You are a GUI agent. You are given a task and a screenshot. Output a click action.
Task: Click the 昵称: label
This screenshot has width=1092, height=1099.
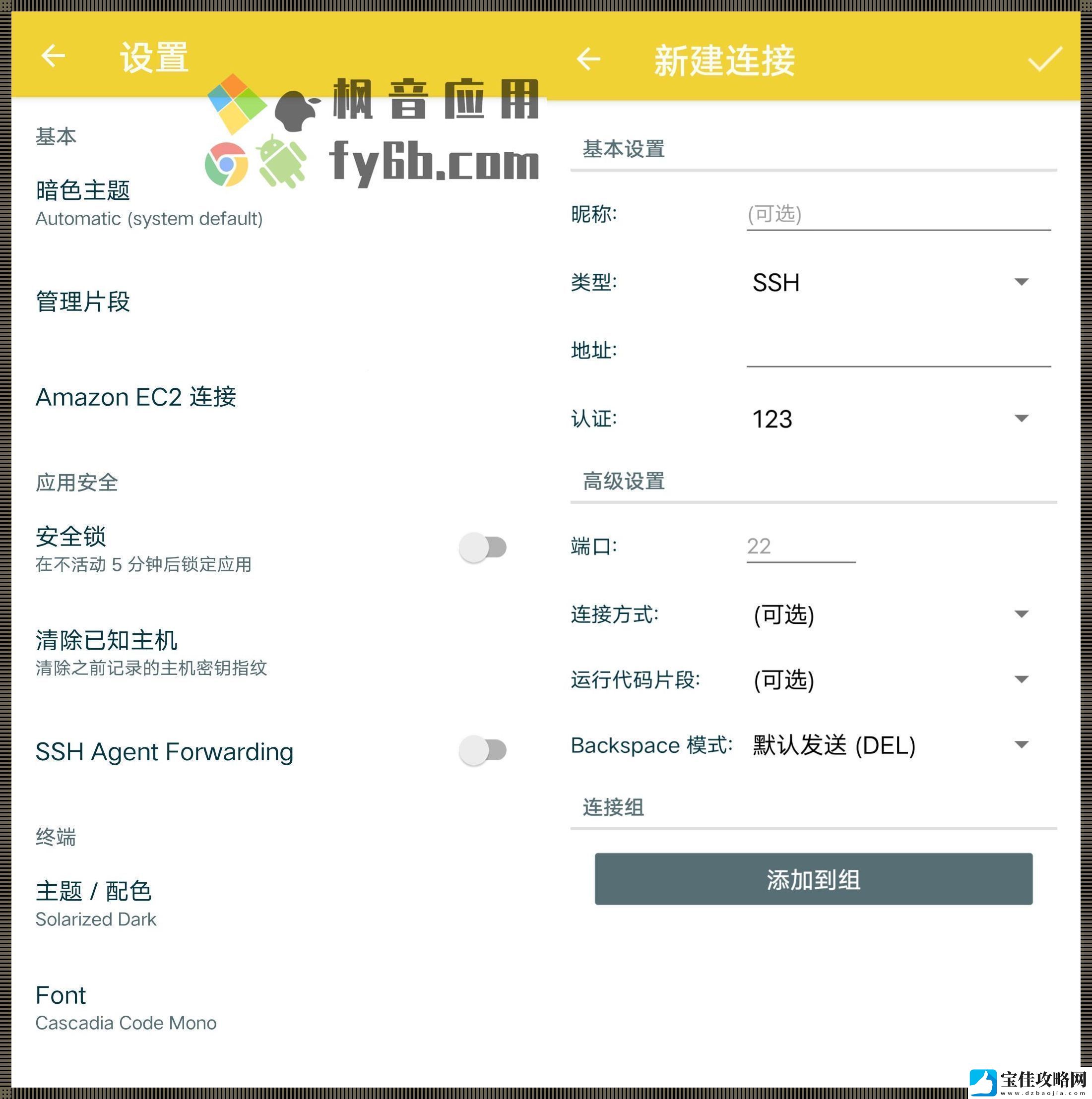(x=594, y=214)
